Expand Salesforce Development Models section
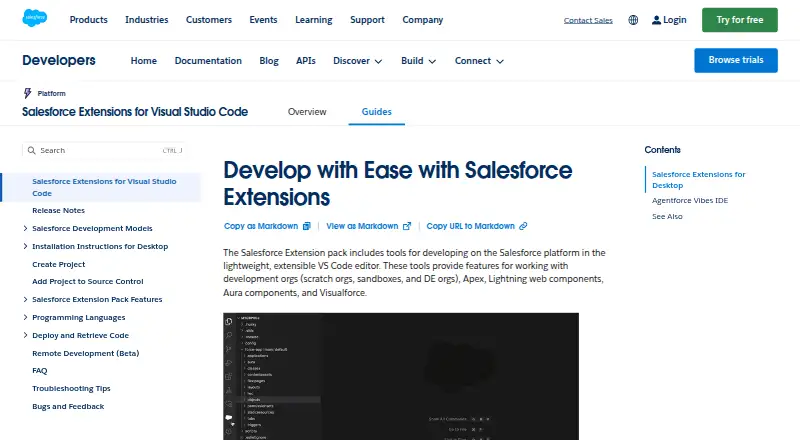 tap(25, 228)
